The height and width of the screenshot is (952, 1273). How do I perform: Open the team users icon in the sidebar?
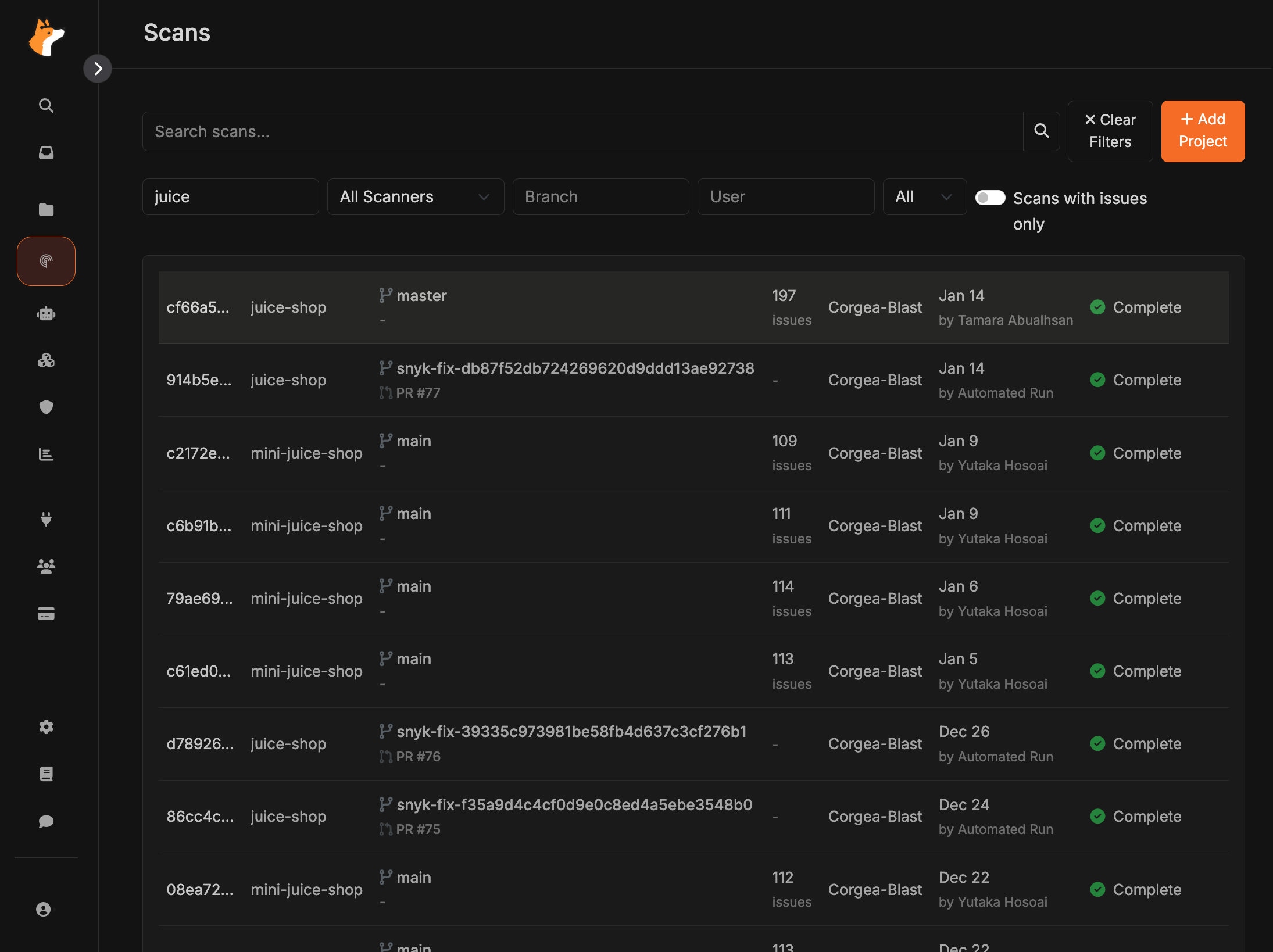pos(46,566)
